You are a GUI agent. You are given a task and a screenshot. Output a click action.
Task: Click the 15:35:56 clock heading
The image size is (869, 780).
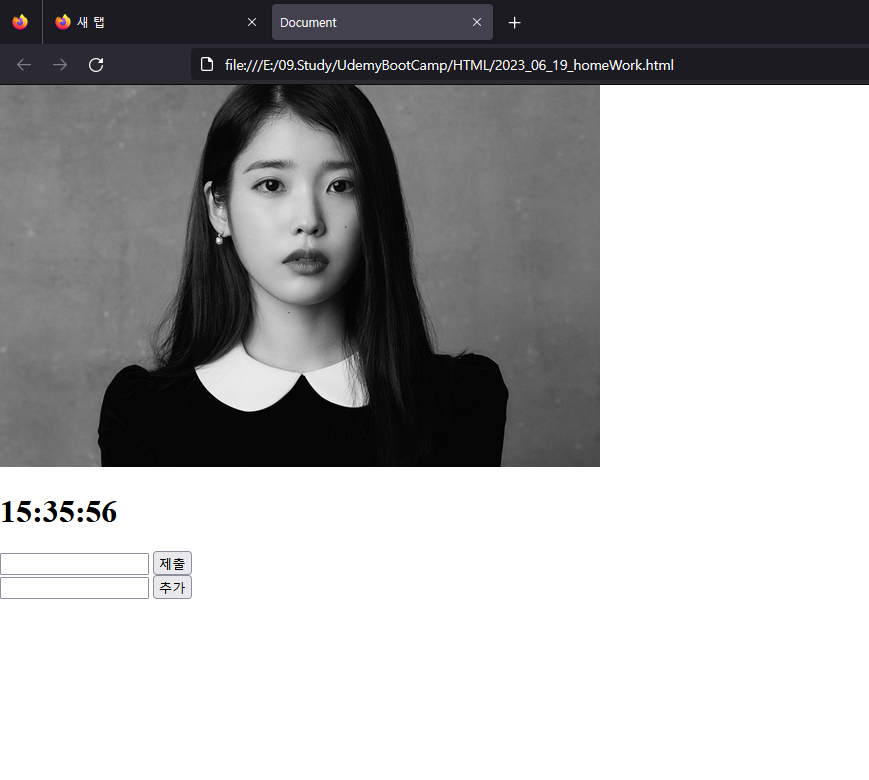point(59,512)
